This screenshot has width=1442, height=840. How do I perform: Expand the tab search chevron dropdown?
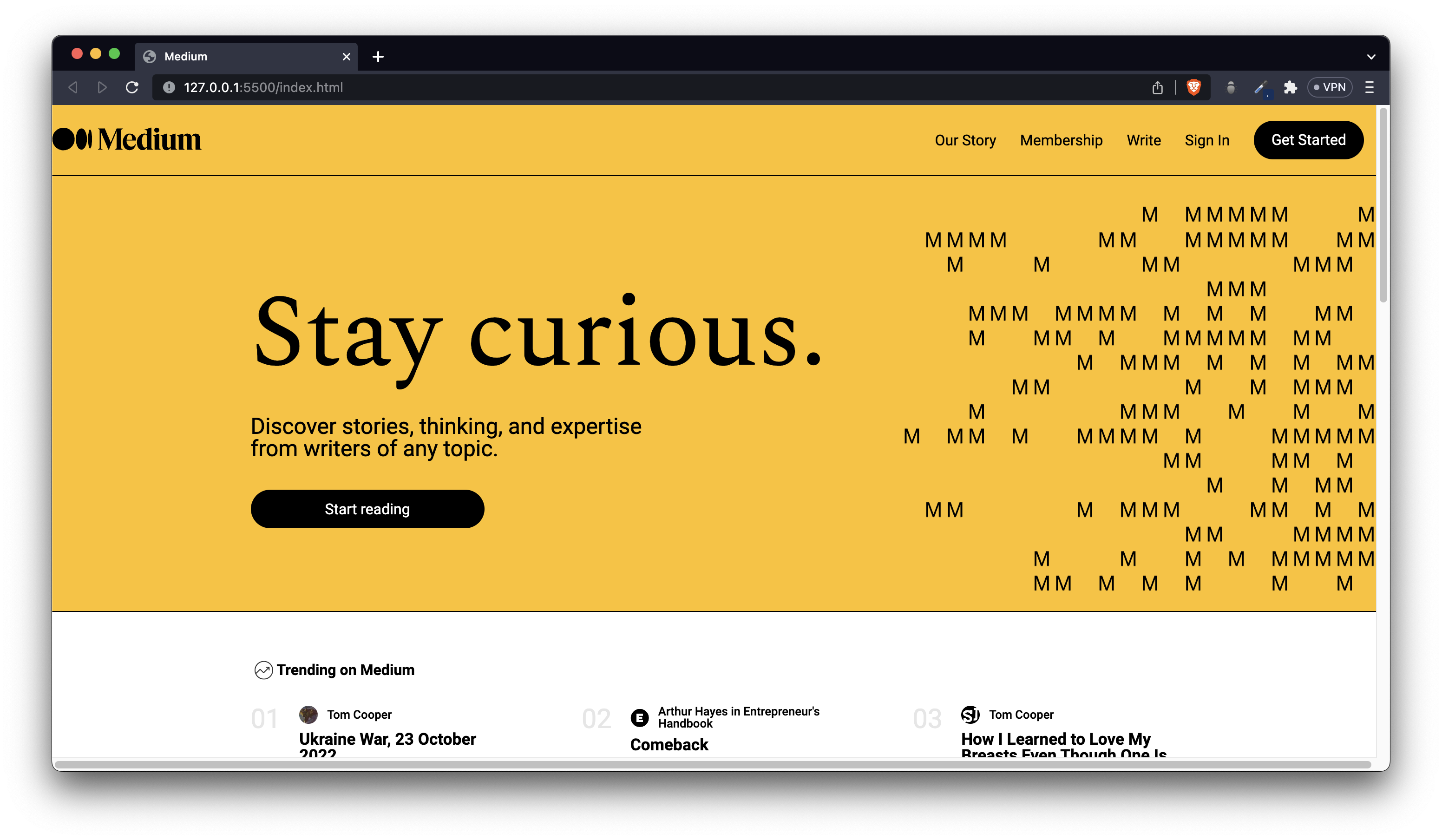[x=1370, y=57]
